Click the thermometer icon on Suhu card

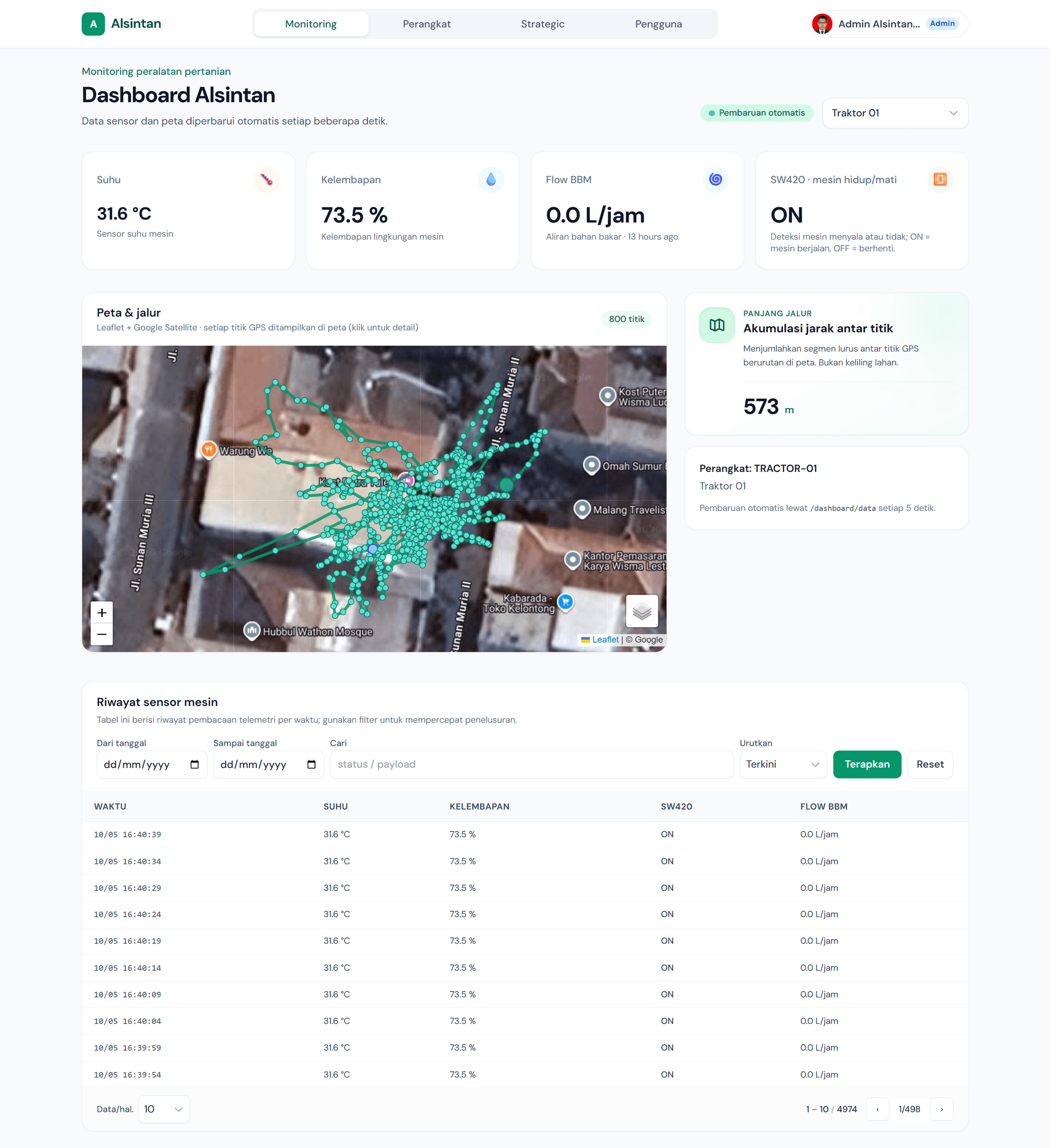pos(266,180)
